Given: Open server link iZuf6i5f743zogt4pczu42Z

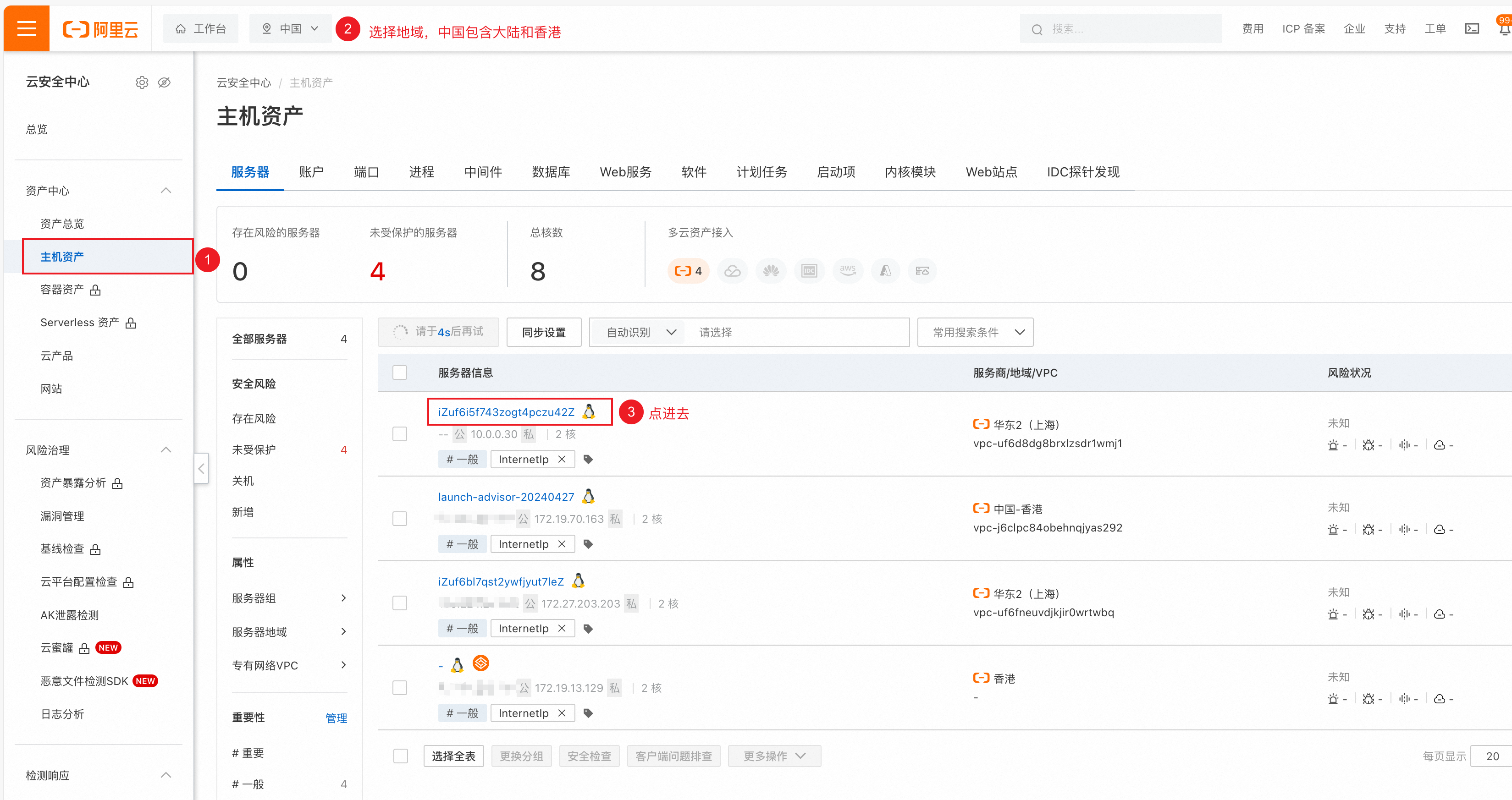Looking at the screenshot, I should point(506,412).
